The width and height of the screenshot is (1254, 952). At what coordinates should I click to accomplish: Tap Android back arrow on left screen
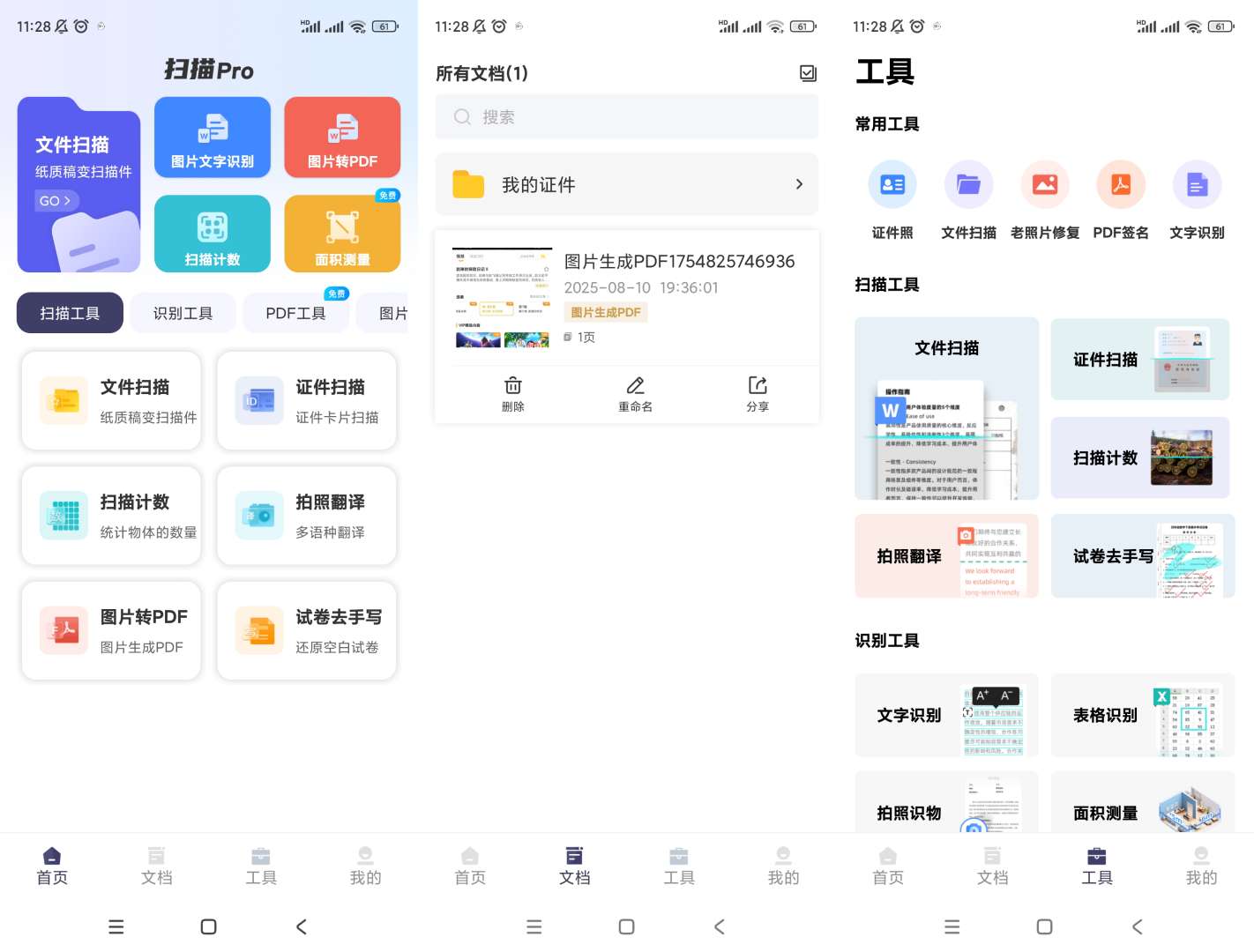pos(302,926)
